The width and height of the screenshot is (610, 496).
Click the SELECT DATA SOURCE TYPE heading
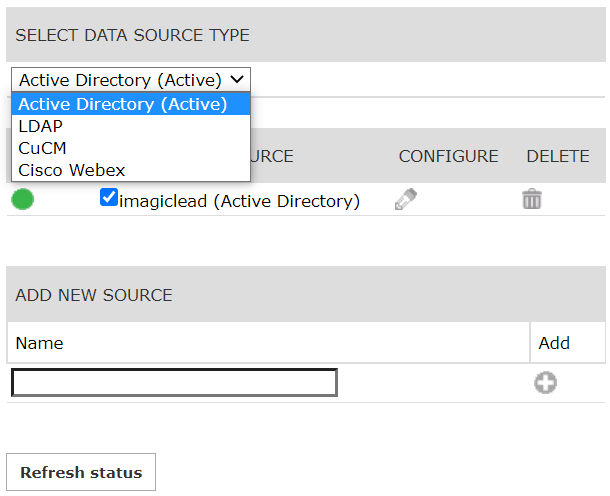pyautogui.click(x=133, y=35)
